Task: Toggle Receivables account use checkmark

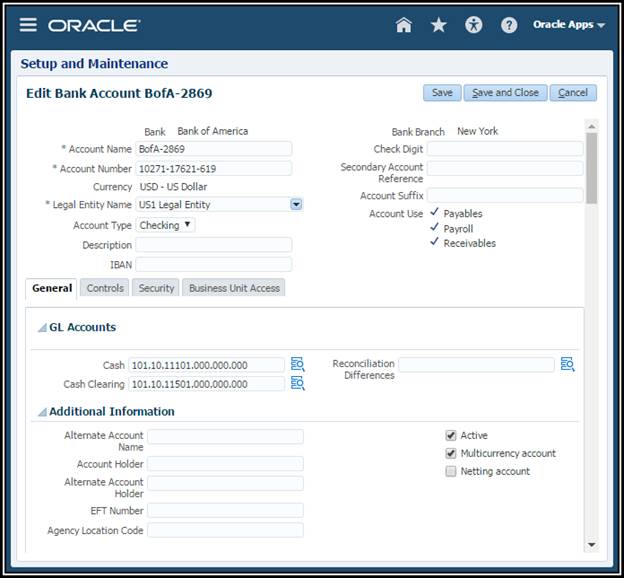Action: (435, 242)
